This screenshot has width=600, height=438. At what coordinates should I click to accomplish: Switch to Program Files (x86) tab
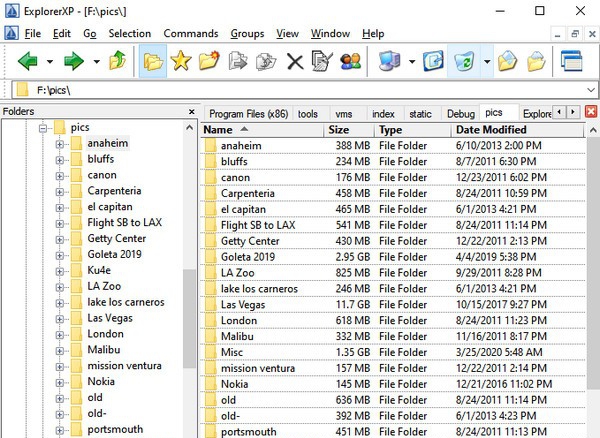coord(248,114)
